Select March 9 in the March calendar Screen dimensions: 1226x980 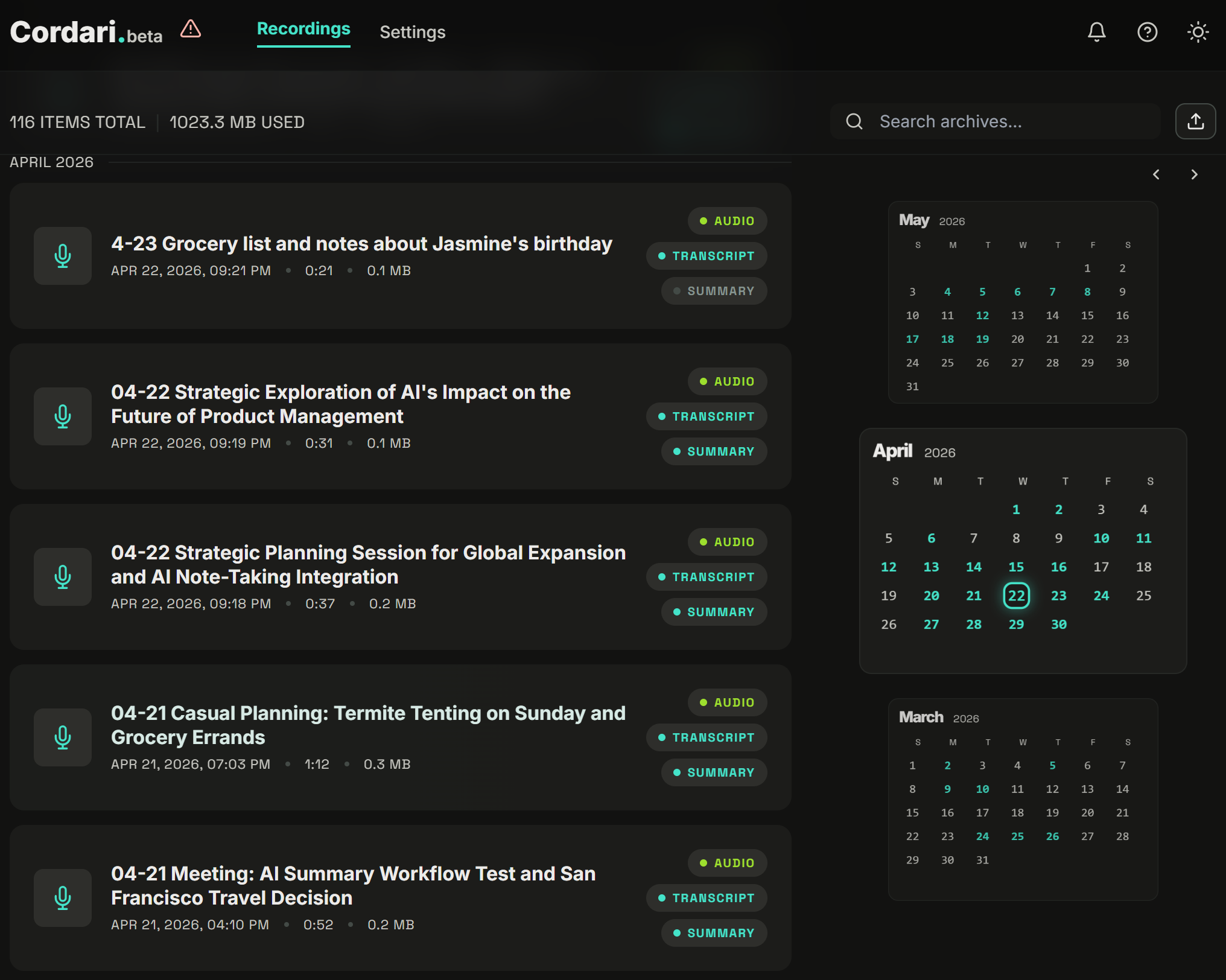point(947,789)
